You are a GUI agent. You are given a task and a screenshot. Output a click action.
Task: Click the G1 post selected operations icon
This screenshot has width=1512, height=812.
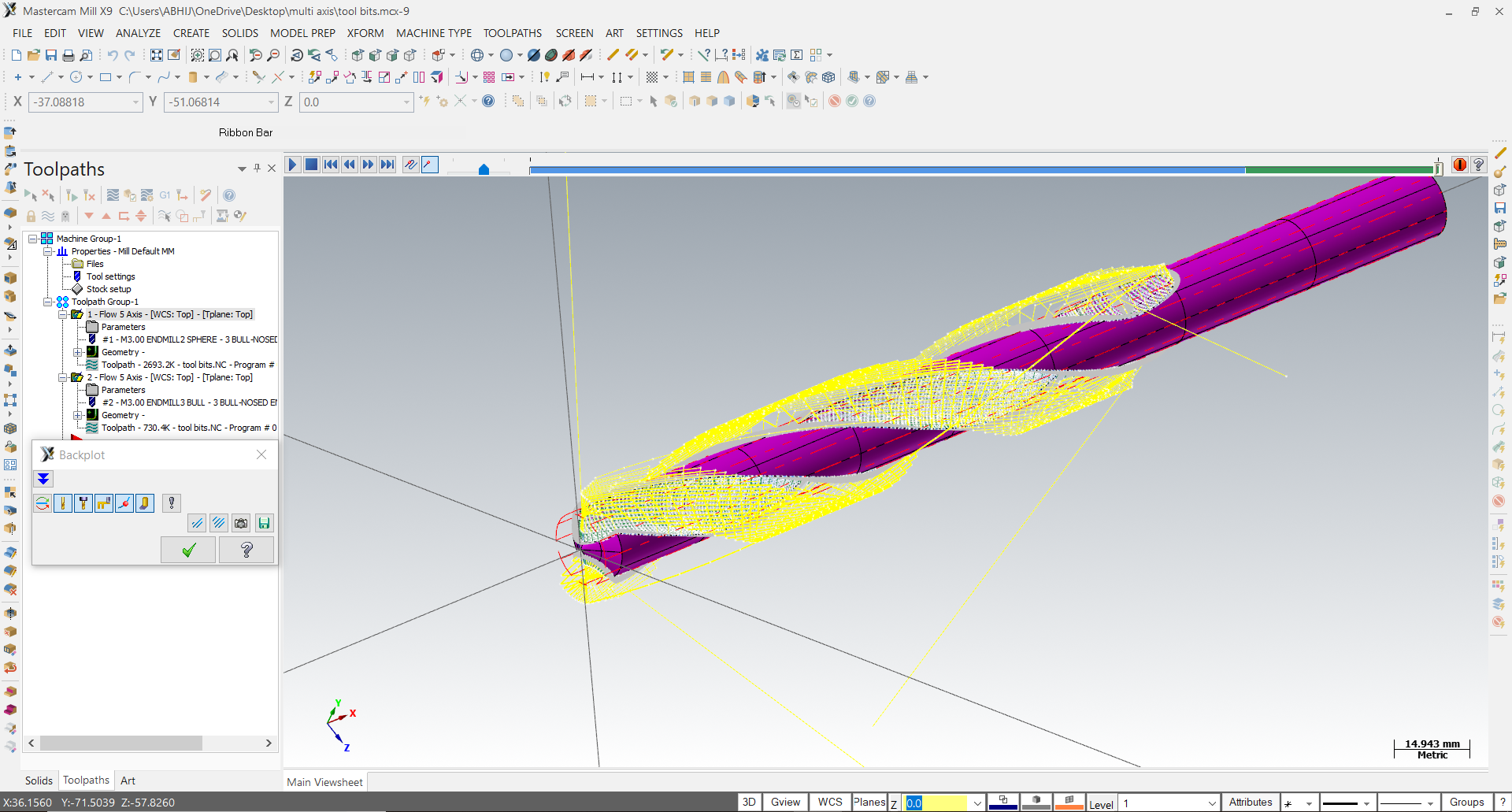(x=165, y=195)
